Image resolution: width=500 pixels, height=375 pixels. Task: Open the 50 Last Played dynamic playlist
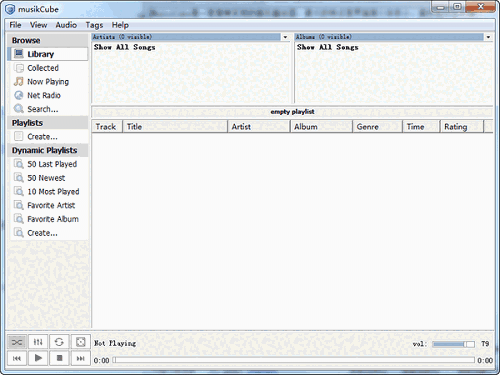coord(52,164)
